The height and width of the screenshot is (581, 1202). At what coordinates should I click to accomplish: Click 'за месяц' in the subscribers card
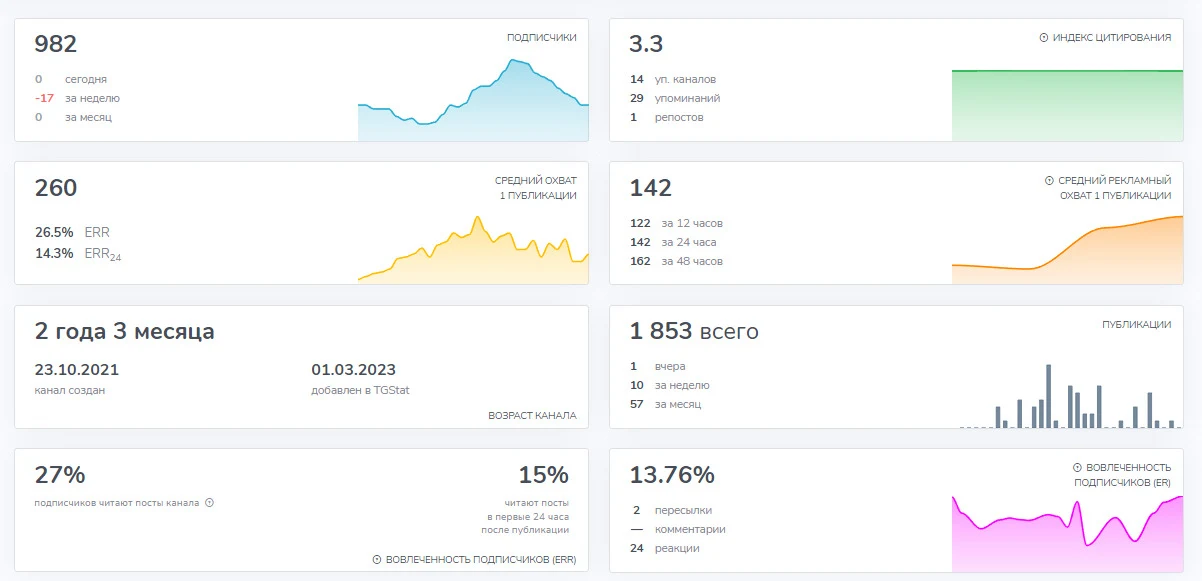click(88, 117)
